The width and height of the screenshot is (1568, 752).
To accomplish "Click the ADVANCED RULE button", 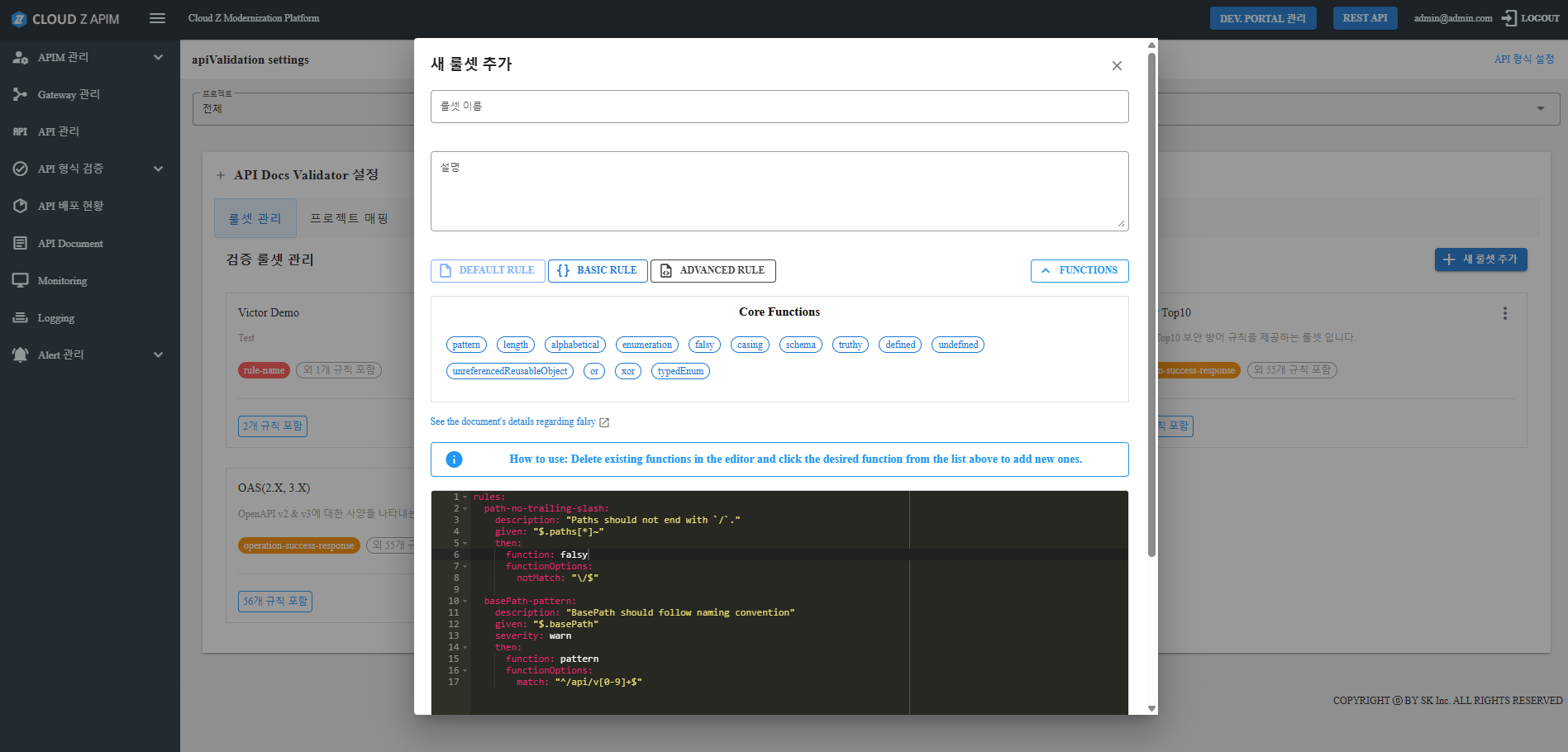I will click(x=713, y=270).
